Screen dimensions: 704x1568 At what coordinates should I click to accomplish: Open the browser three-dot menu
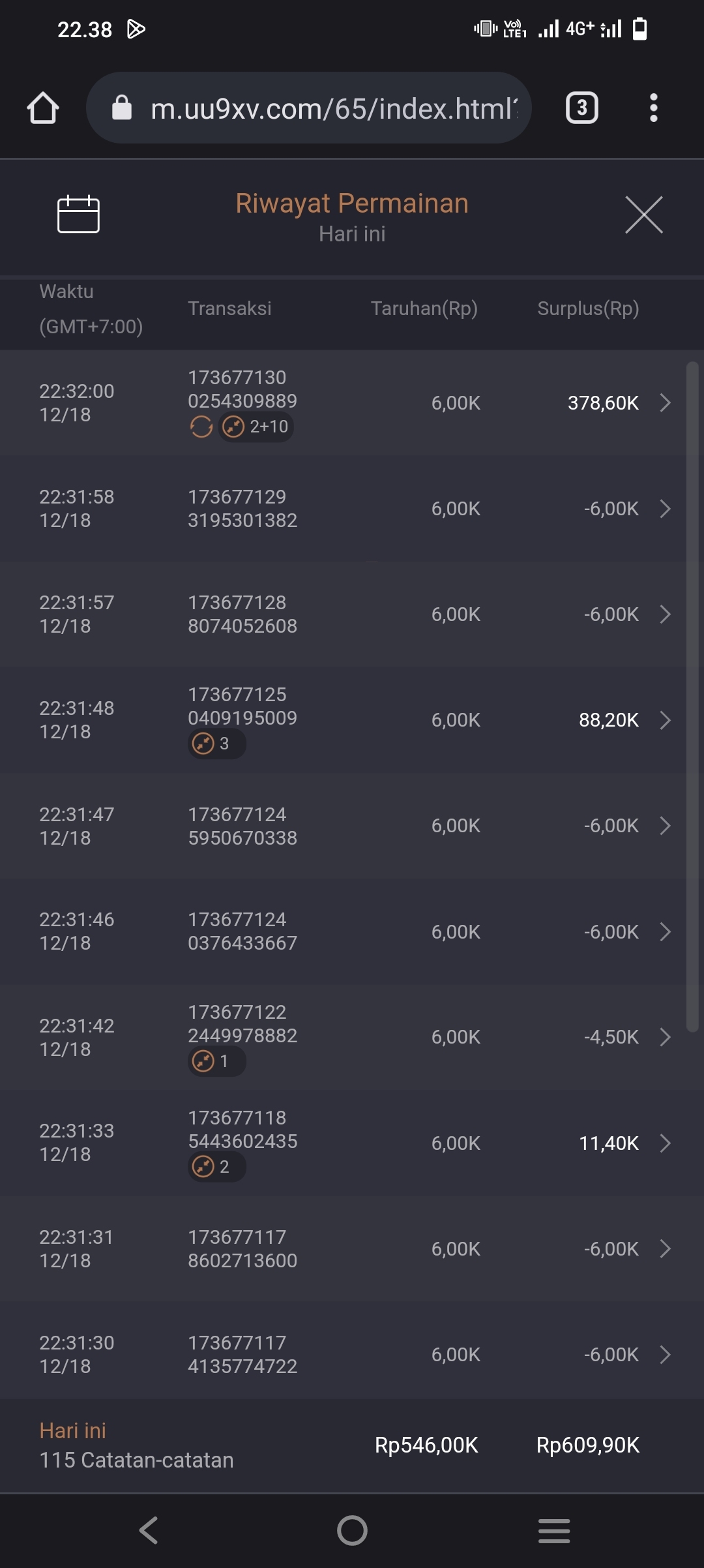[x=653, y=108]
